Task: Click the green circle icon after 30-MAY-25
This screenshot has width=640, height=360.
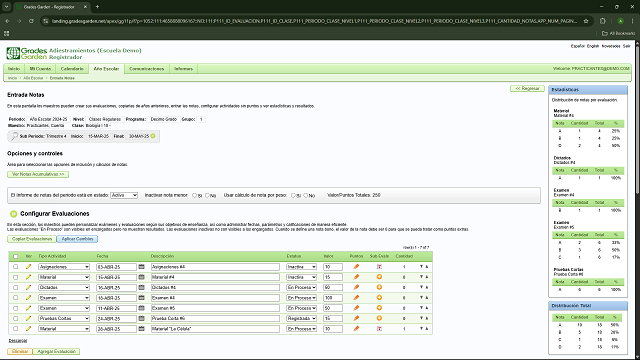Action: tap(153, 136)
